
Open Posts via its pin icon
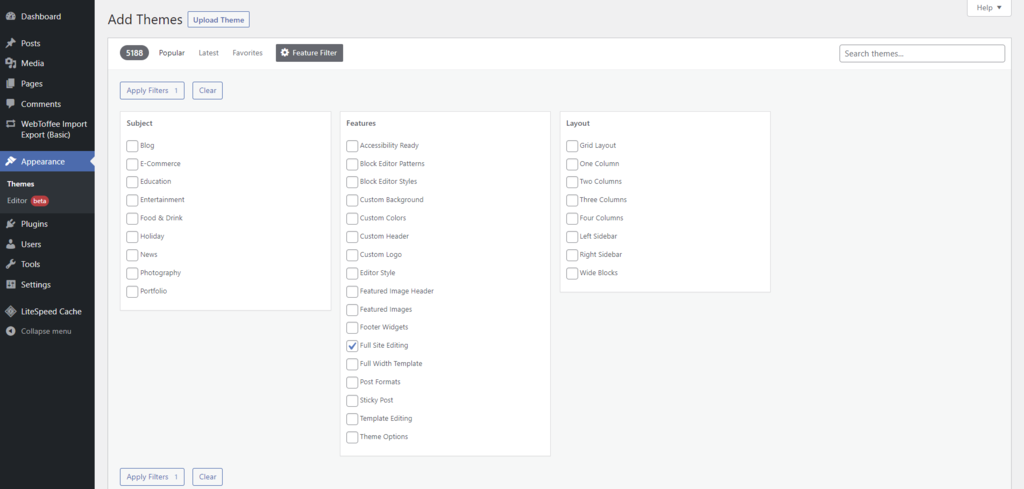[10, 44]
